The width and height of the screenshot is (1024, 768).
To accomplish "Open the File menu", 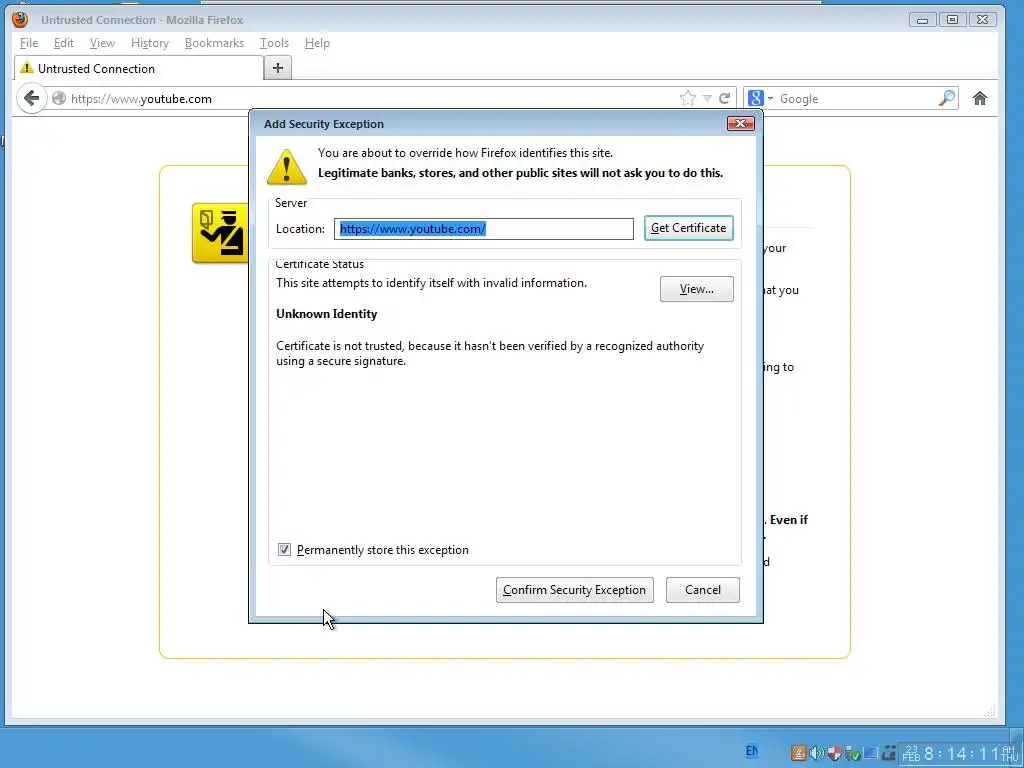I will pyautogui.click(x=29, y=43).
